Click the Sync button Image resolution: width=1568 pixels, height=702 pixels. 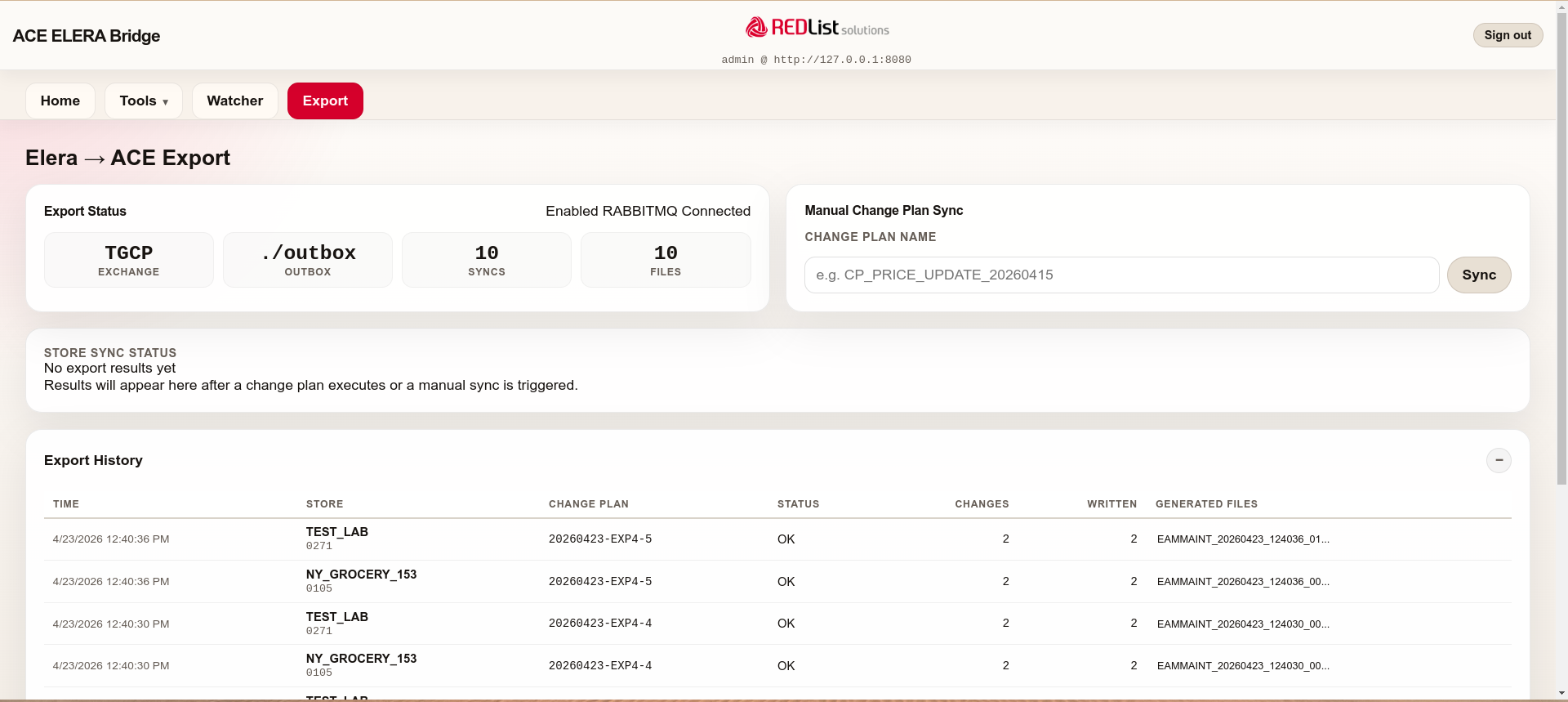click(x=1479, y=275)
